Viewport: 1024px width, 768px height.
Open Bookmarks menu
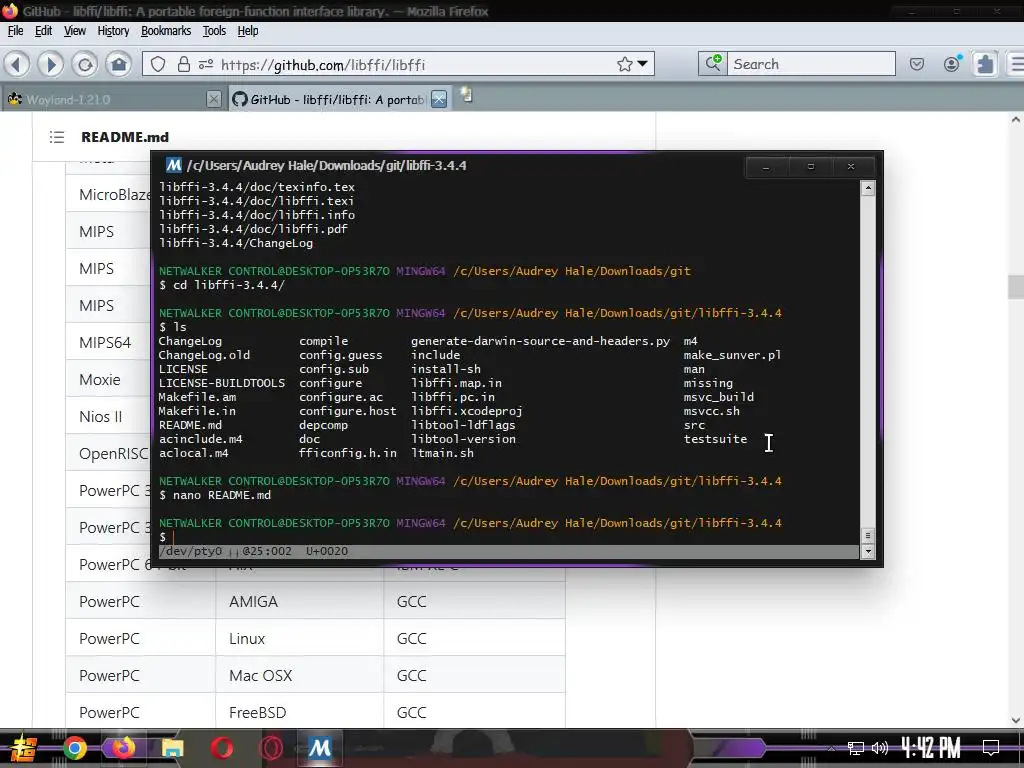click(166, 31)
